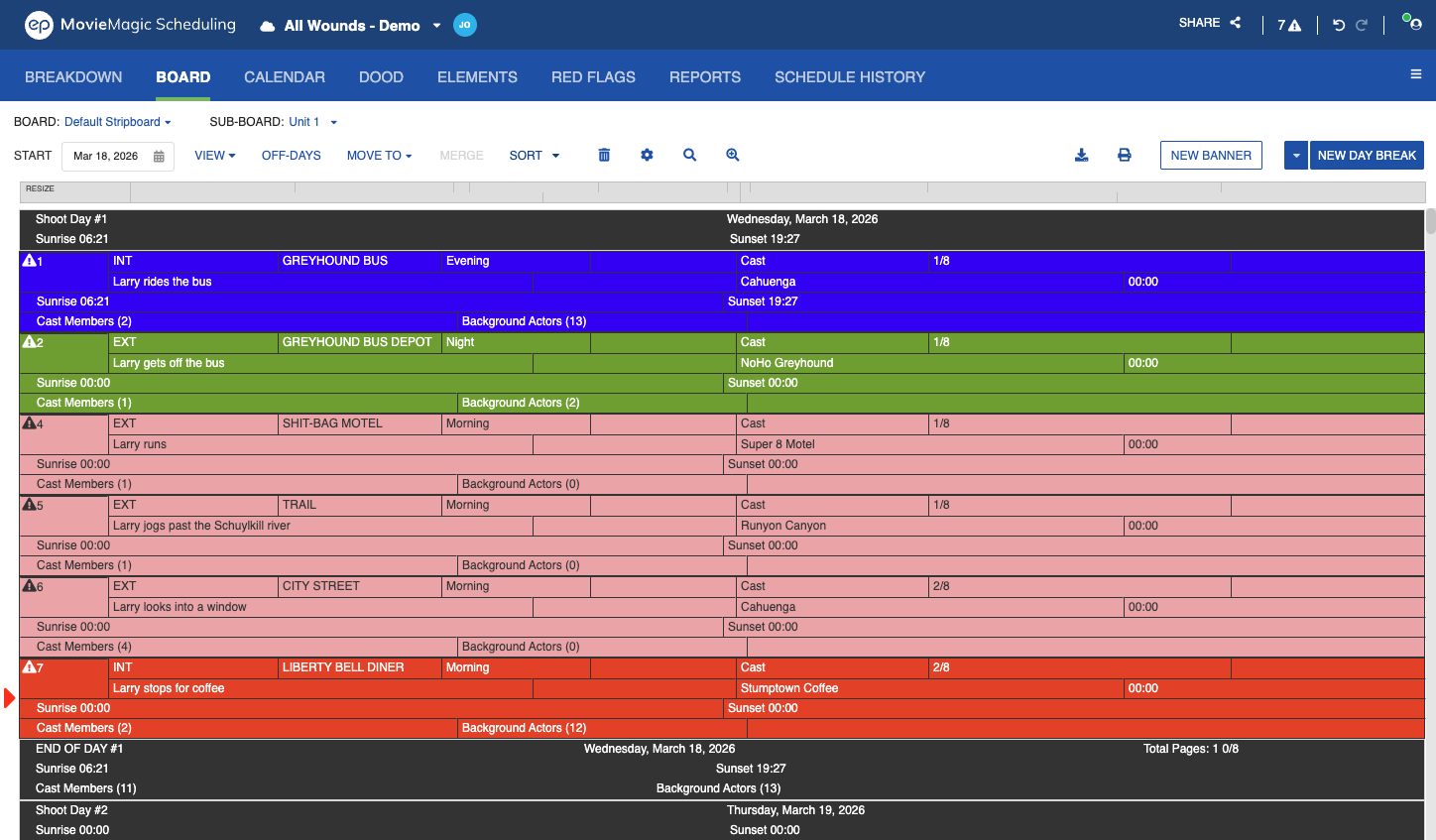Open the board settings gear icon
1436x840 pixels.
click(x=647, y=155)
